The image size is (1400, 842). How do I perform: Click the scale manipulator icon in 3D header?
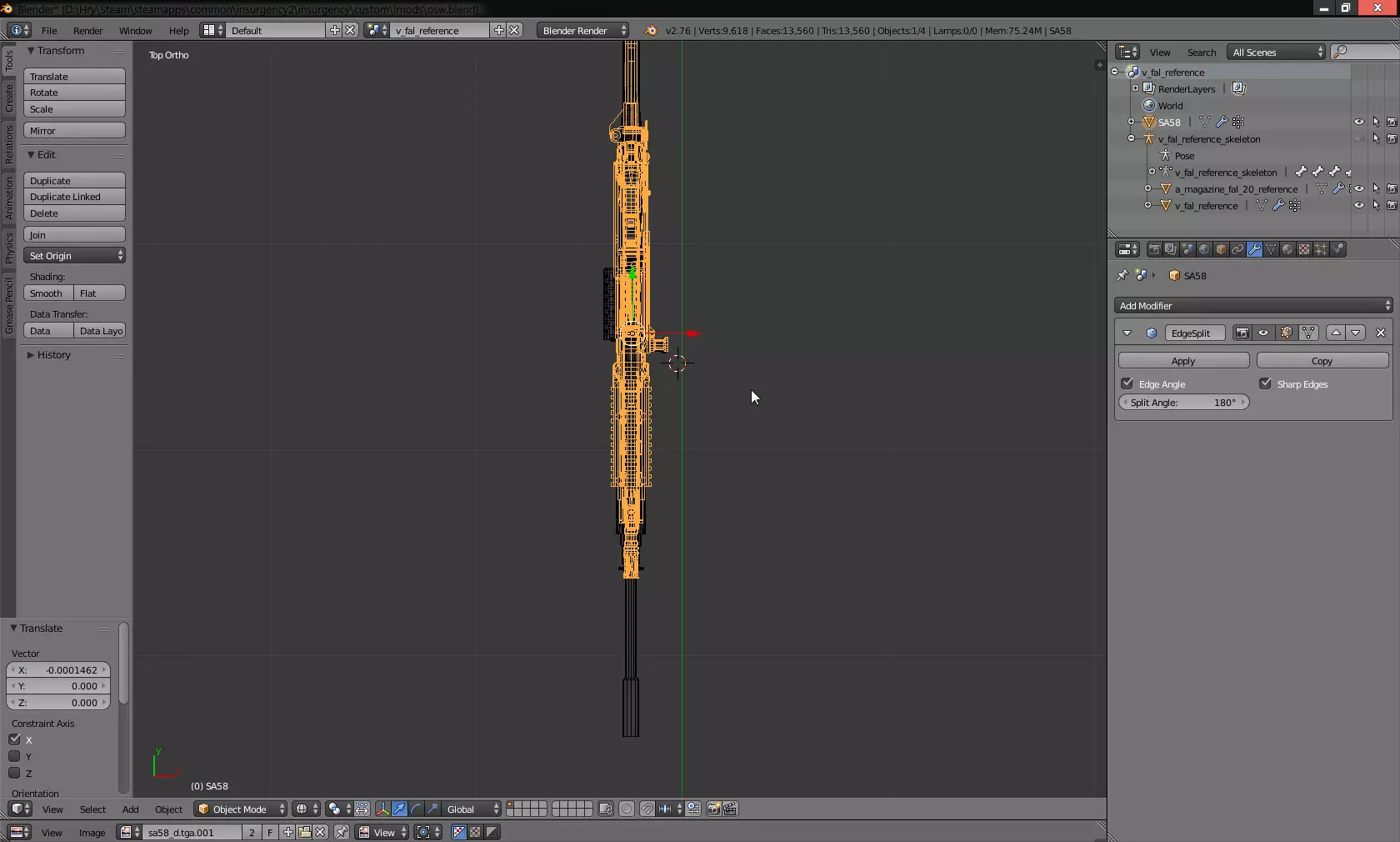tap(432, 809)
